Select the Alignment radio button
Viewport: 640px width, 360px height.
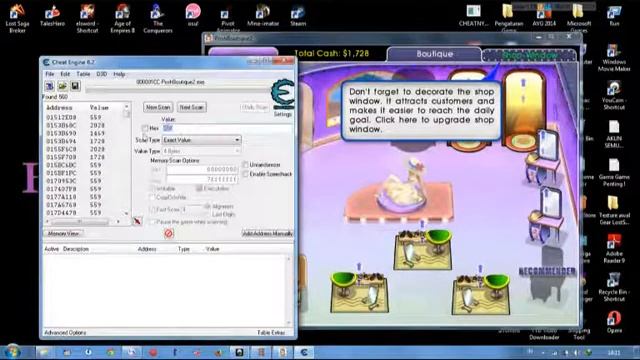(207, 206)
